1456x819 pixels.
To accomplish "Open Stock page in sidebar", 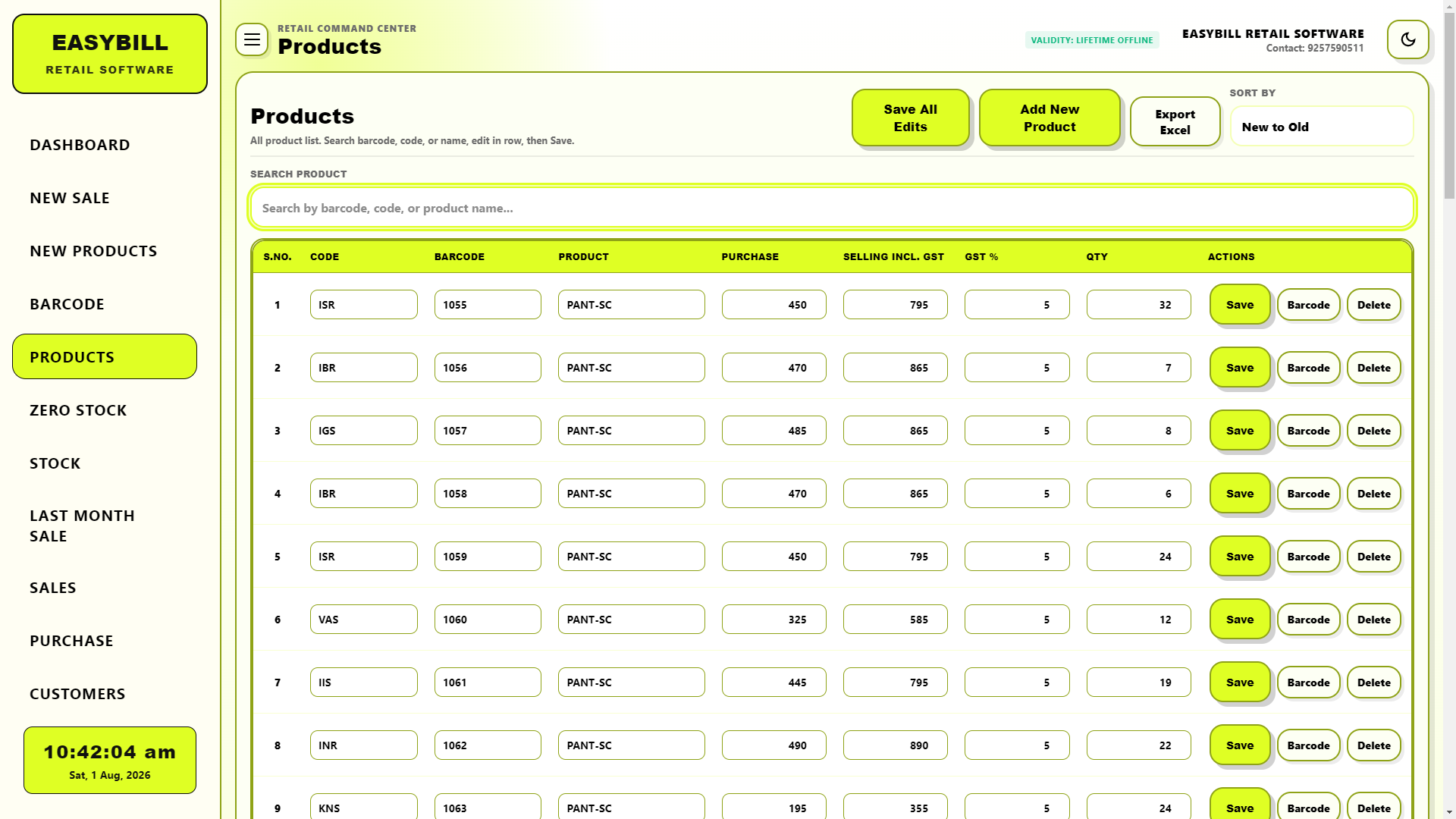I will tap(105, 463).
